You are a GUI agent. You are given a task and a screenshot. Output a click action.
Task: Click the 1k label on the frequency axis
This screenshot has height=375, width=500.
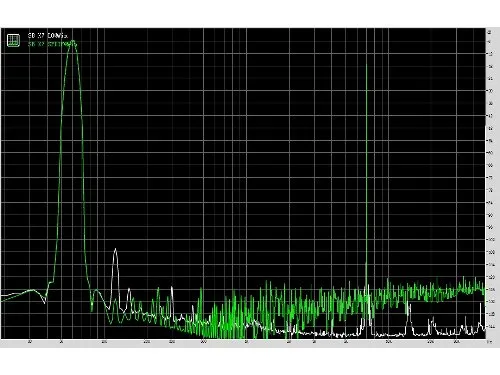(246, 342)
